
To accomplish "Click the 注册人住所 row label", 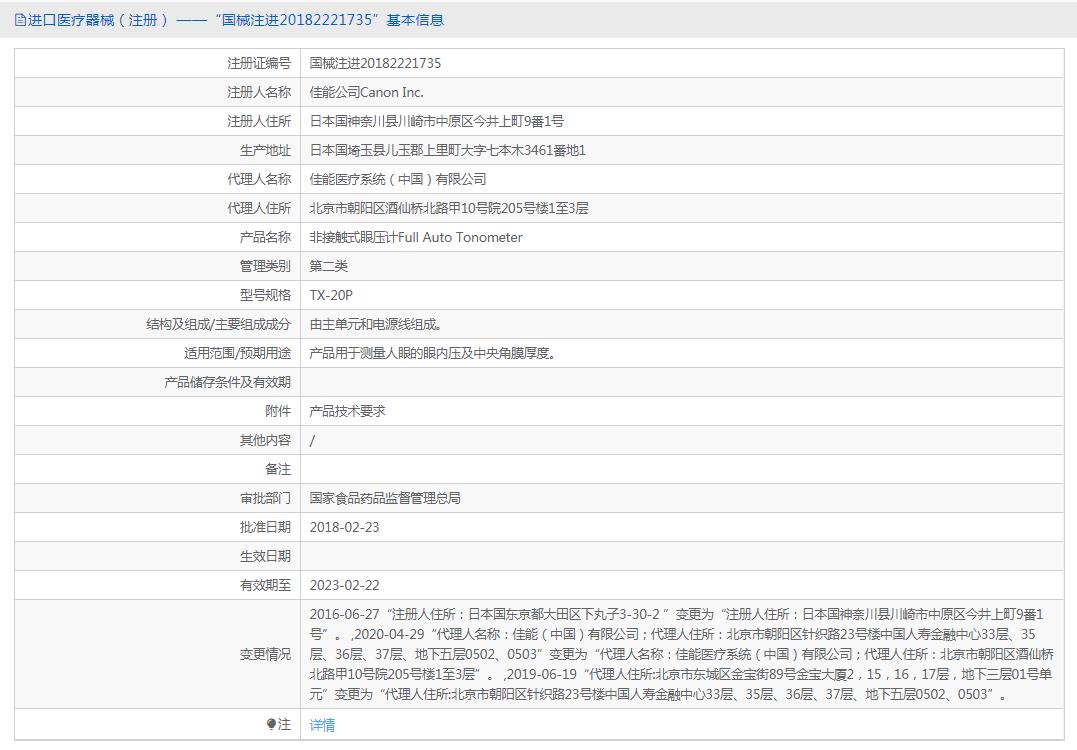I will [x=259, y=121].
